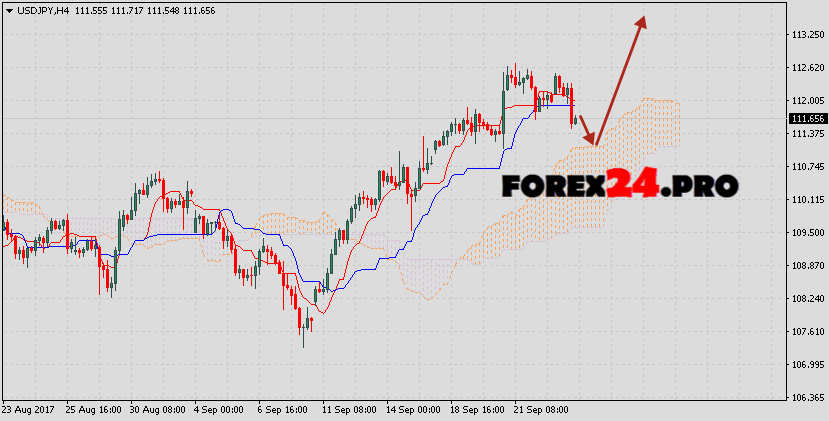
Task: Click the FOREX24.PRO watermark logo
Action: point(619,185)
